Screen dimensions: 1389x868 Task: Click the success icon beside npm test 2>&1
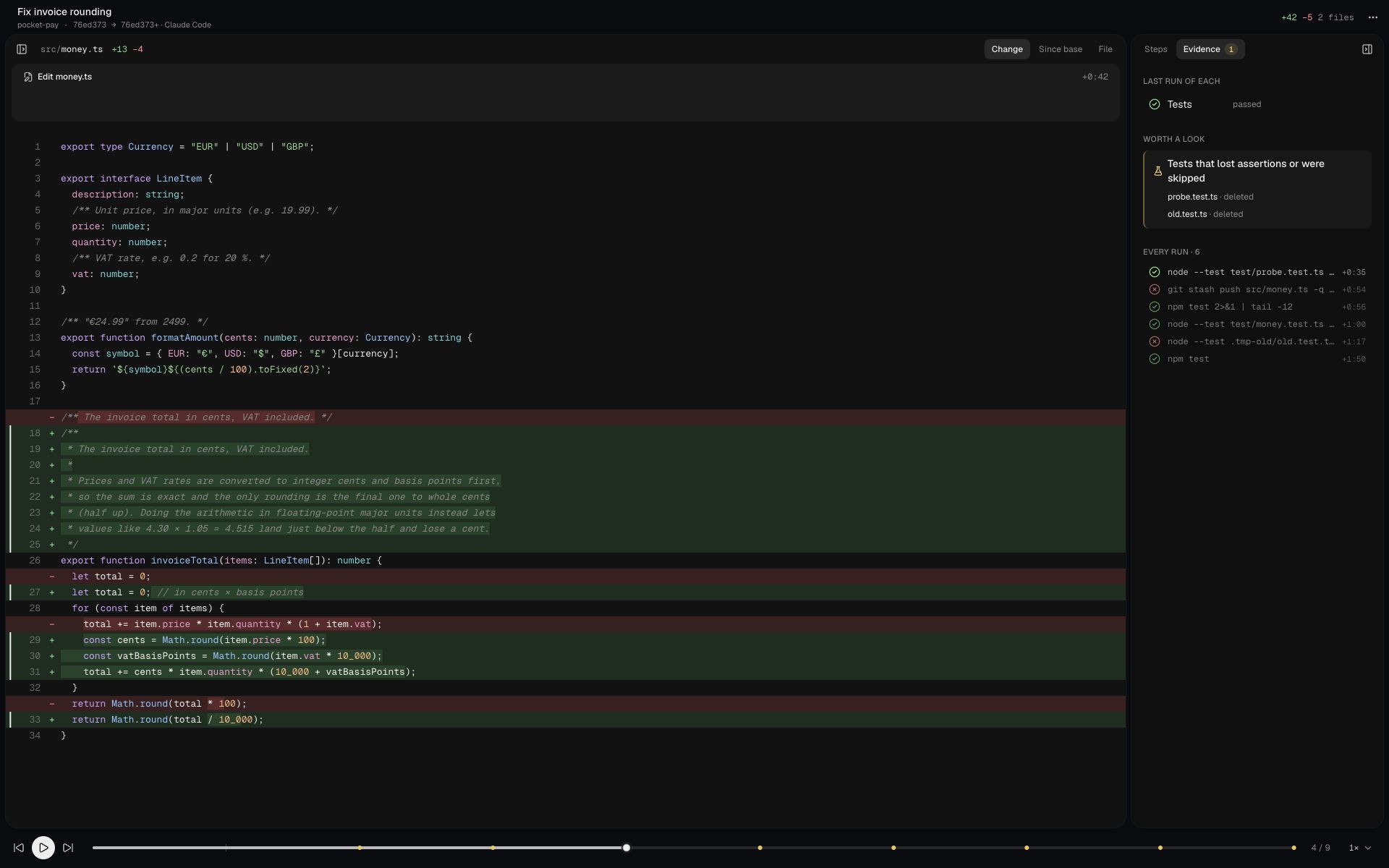[1155, 307]
